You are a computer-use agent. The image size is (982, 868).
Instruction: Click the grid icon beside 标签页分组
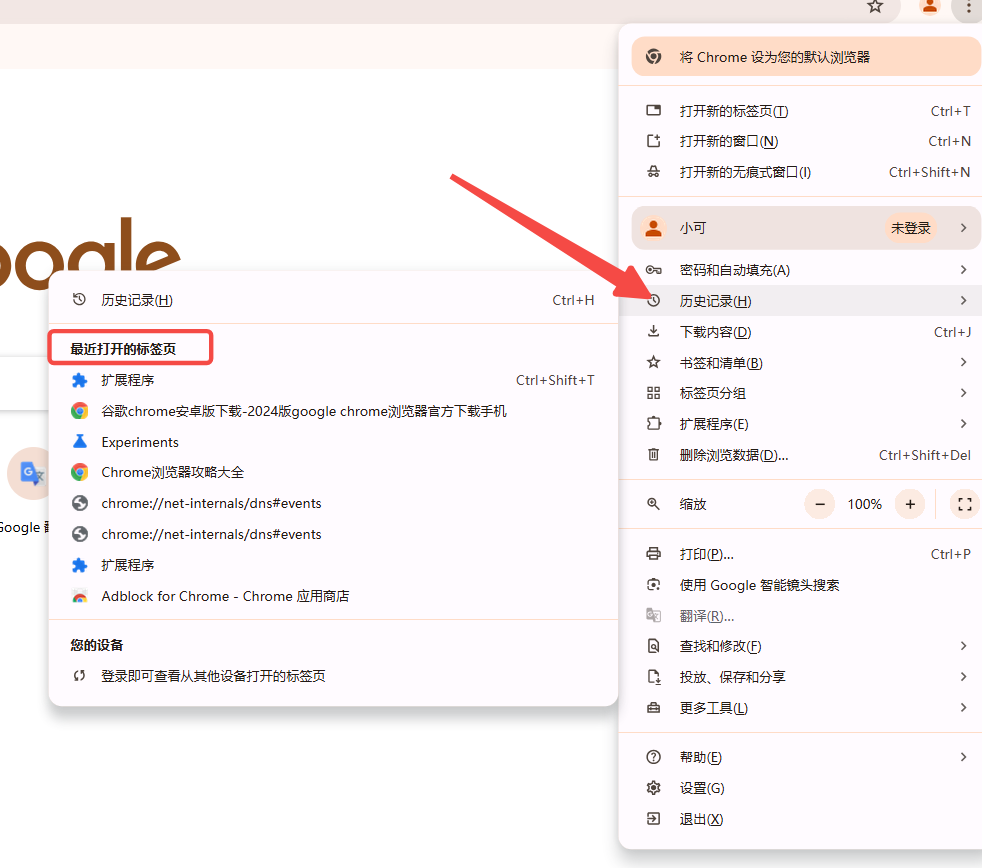pos(653,393)
